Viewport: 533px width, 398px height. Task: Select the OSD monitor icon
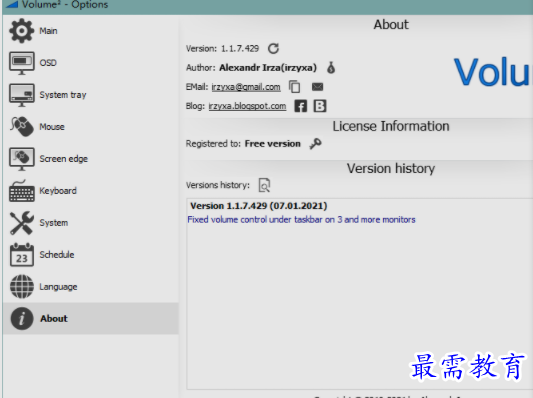(x=21, y=63)
